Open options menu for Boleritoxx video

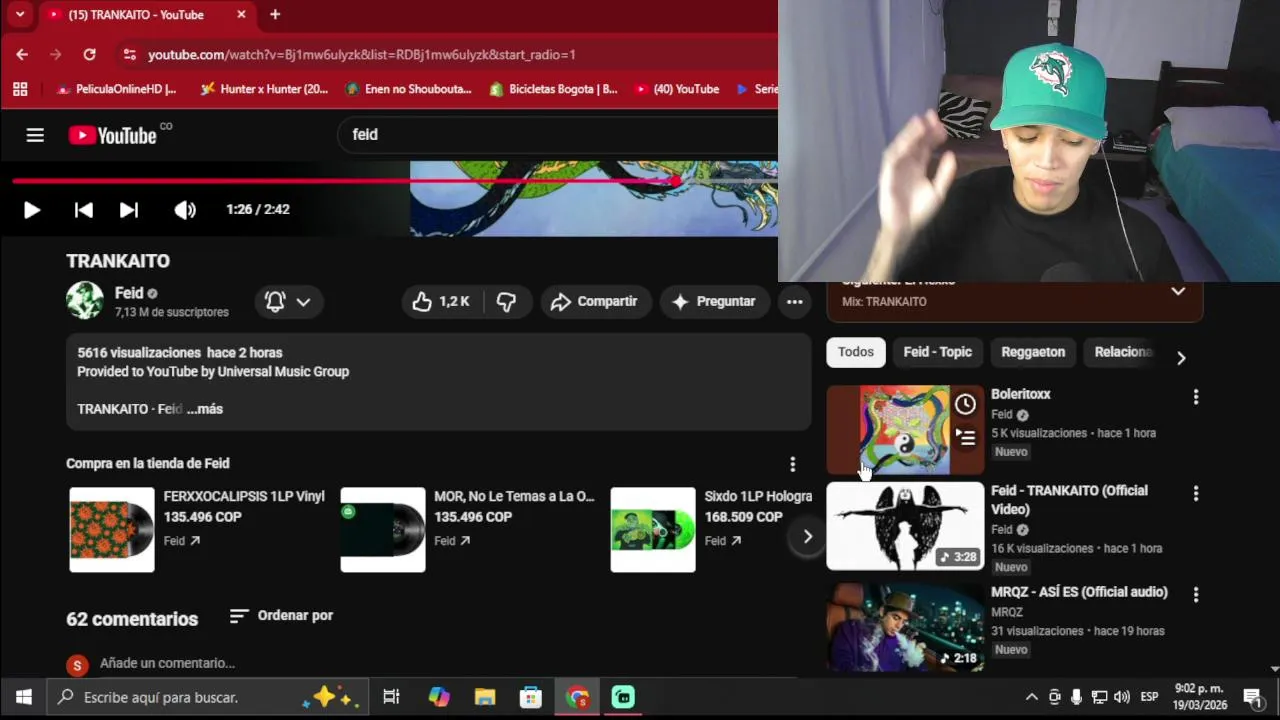click(1195, 397)
